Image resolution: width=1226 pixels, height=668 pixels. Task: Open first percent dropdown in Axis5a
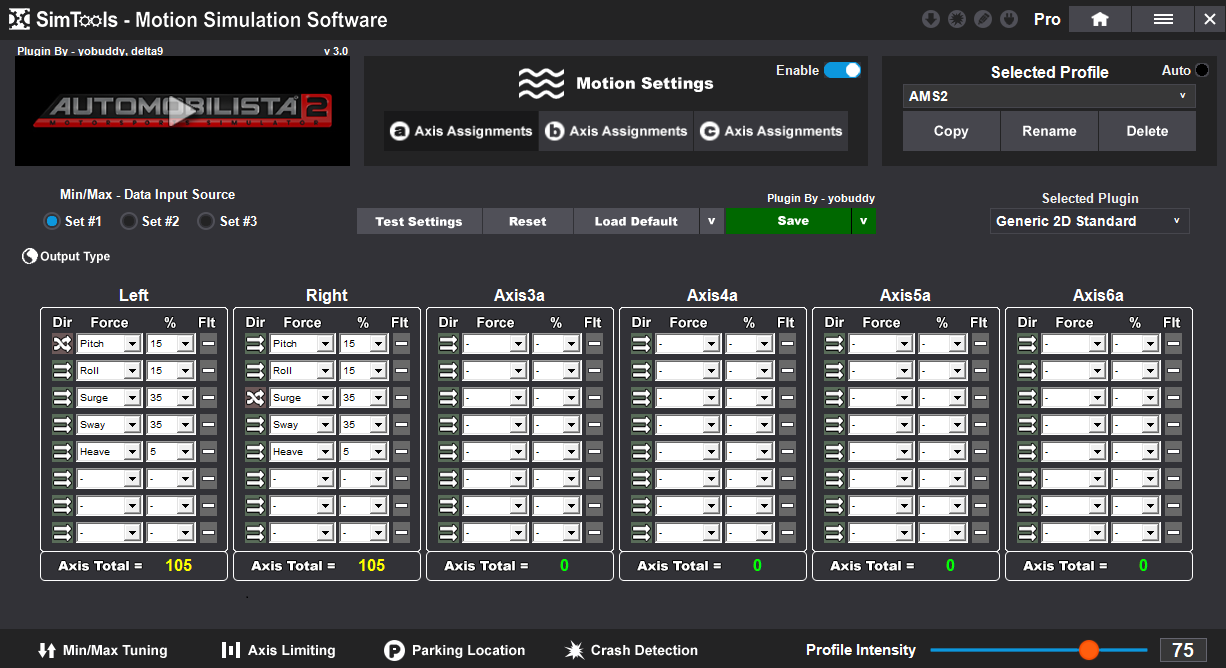tap(942, 344)
